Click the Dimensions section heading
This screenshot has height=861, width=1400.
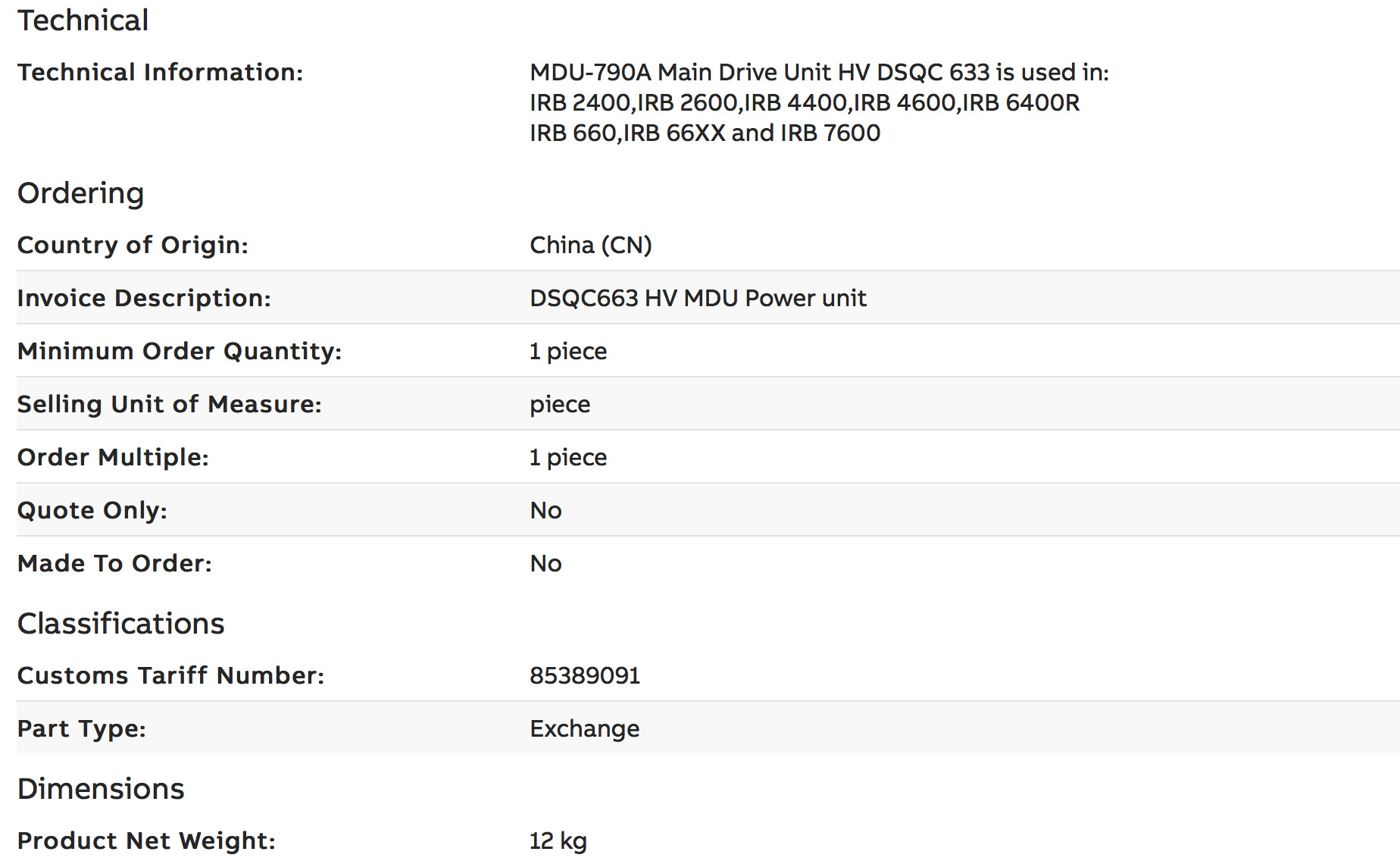click(x=101, y=789)
